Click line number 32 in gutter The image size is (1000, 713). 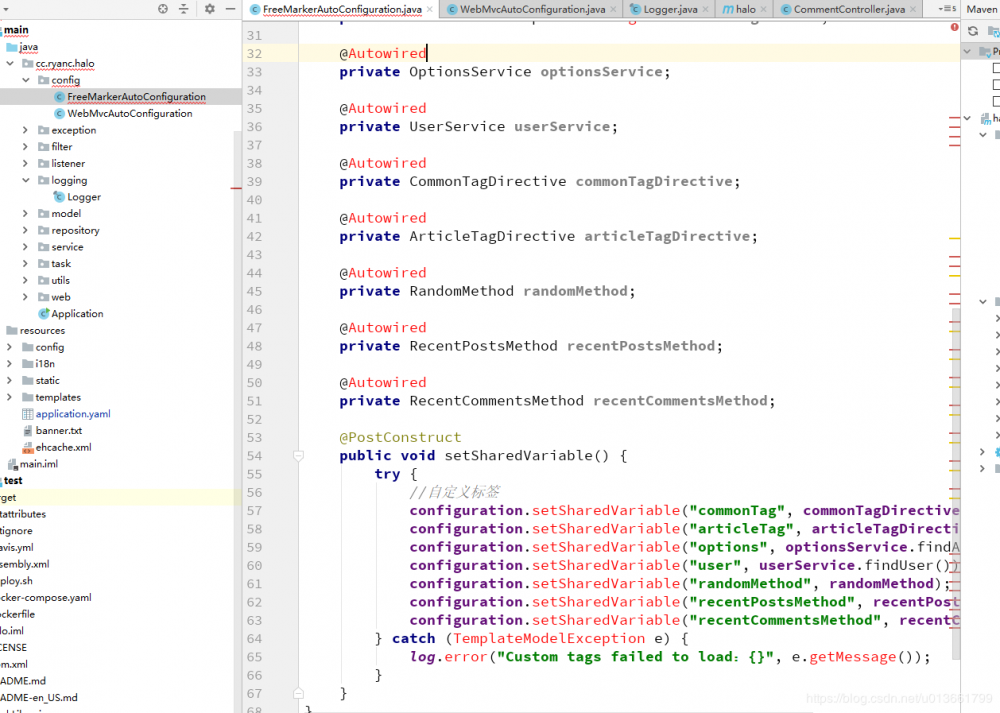coord(254,54)
